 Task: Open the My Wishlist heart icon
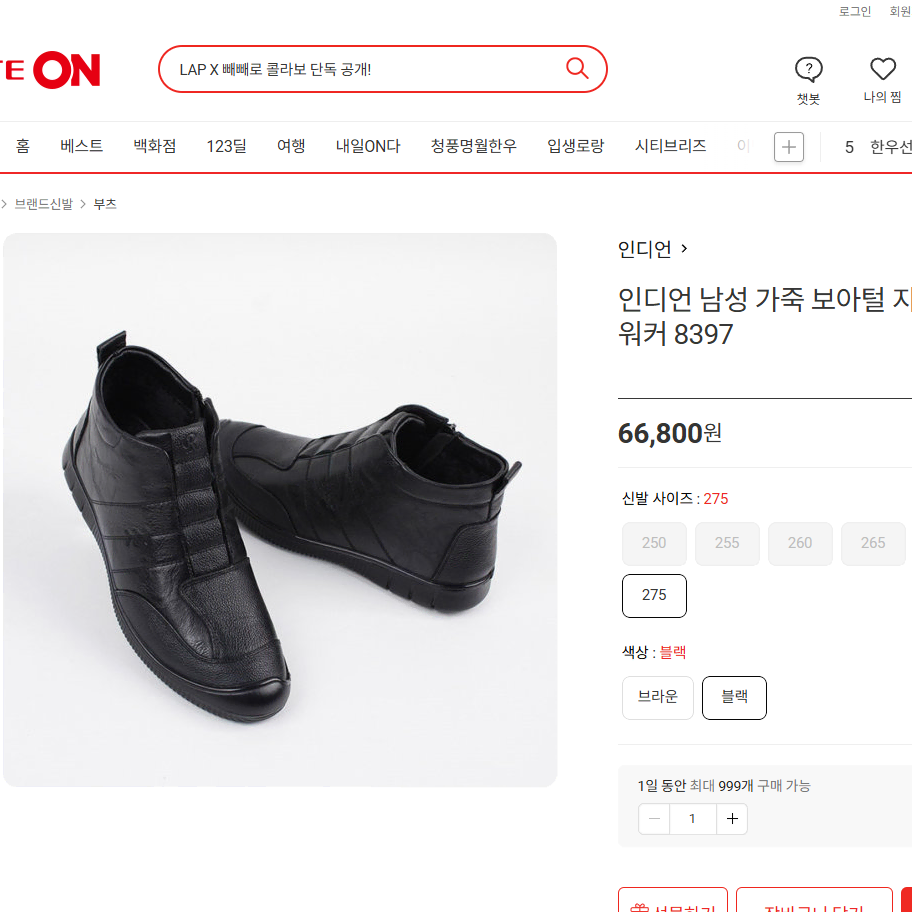[883, 69]
